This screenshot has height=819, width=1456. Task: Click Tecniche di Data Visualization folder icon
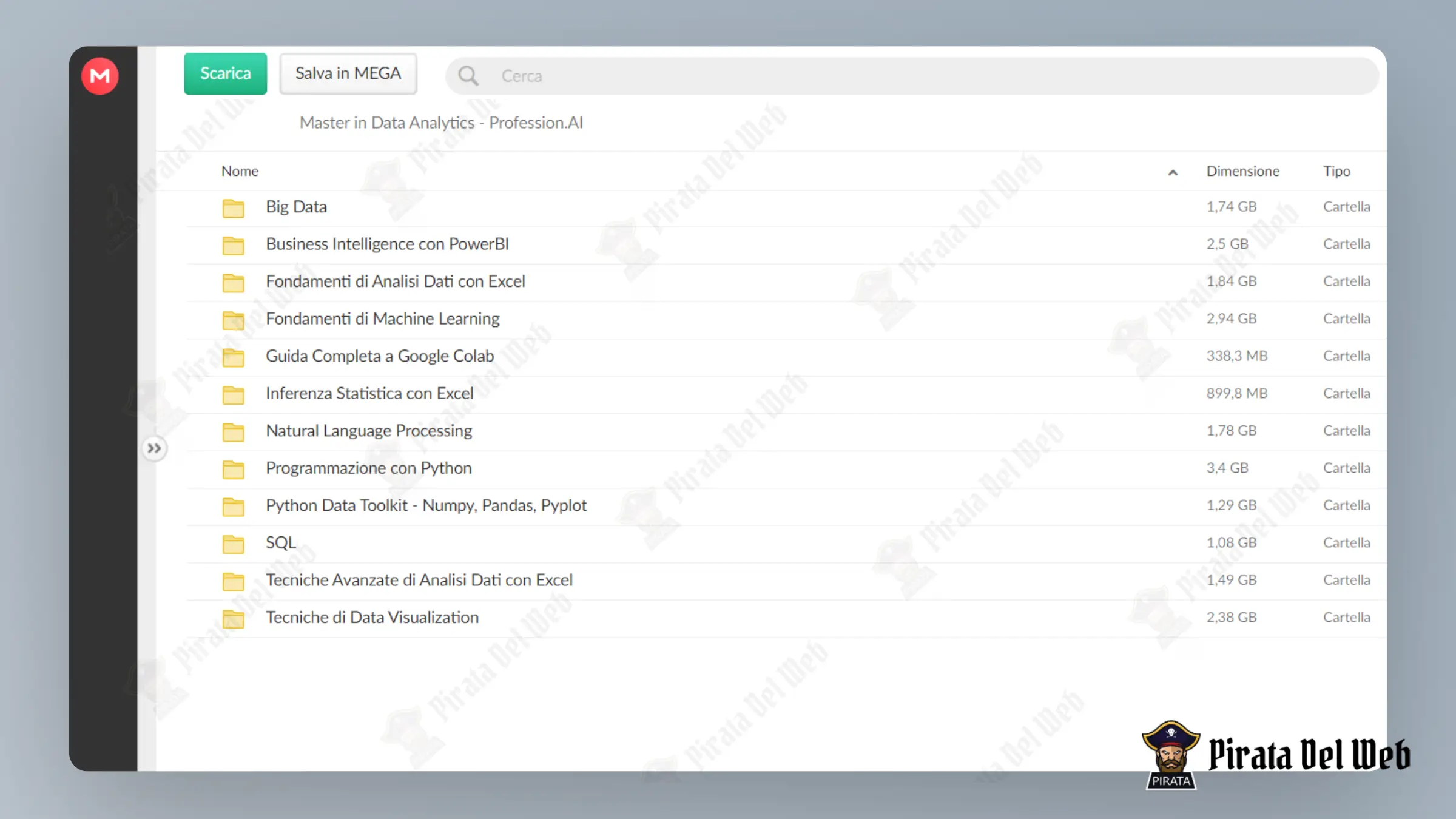coord(233,618)
